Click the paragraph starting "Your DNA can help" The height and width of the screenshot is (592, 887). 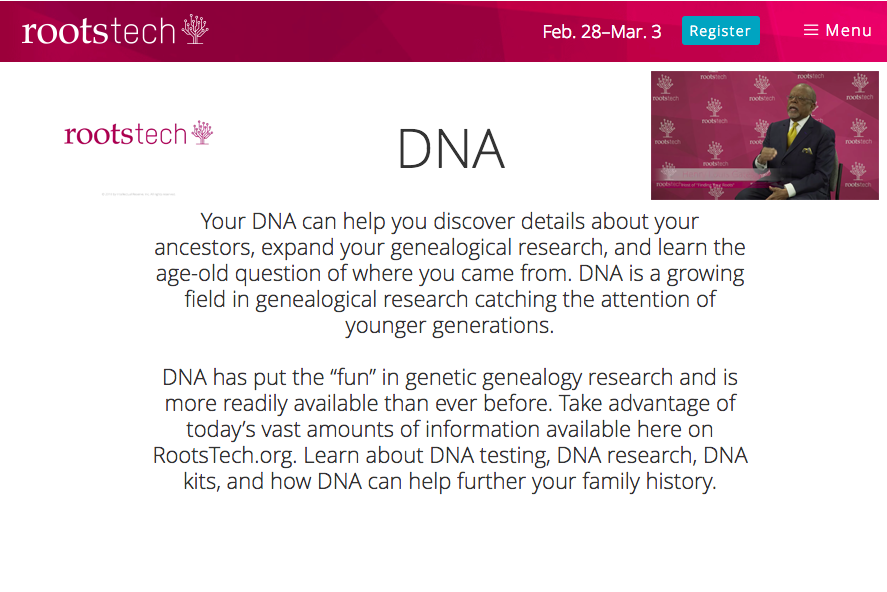[x=450, y=274]
